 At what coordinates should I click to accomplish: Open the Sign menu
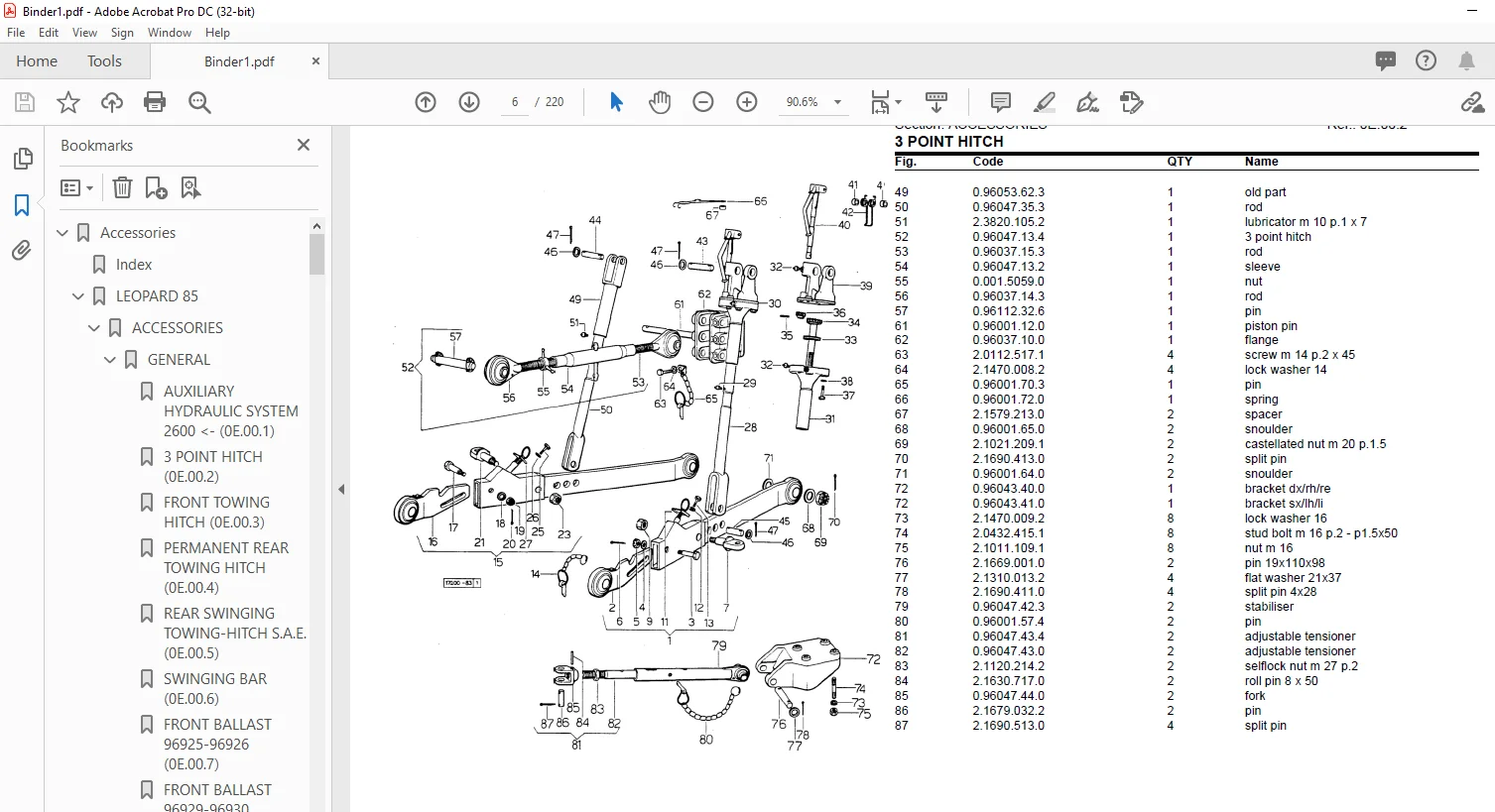click(122, 33)
